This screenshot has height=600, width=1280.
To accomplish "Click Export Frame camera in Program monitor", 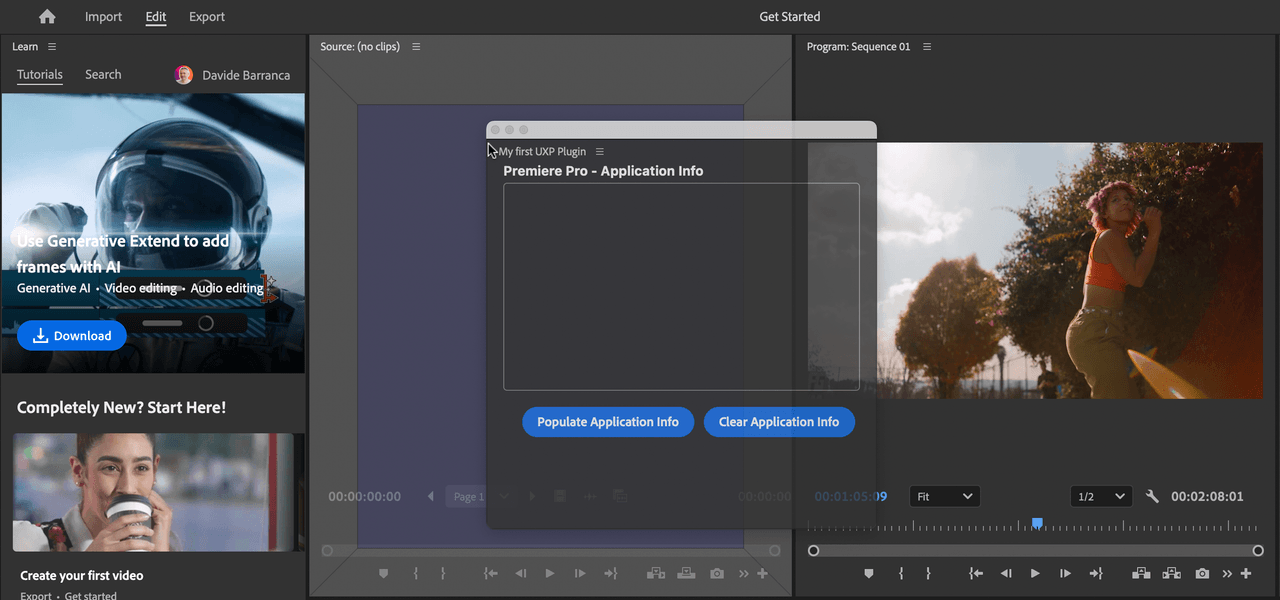I will 1202,573.
